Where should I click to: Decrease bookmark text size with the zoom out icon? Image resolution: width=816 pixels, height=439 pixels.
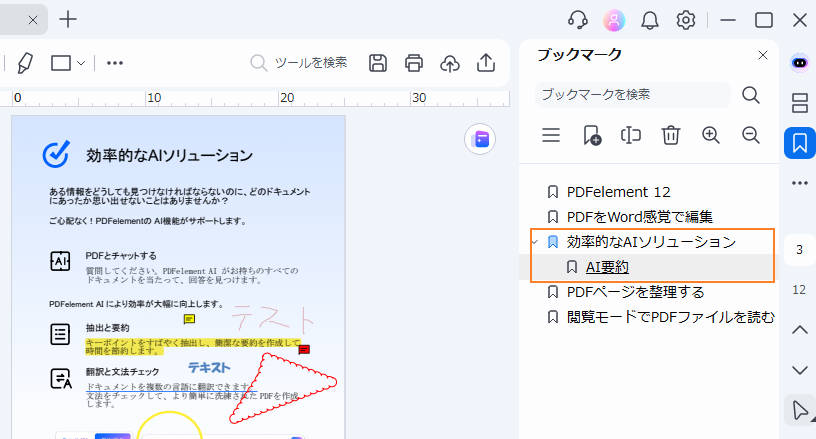[750, 135]
